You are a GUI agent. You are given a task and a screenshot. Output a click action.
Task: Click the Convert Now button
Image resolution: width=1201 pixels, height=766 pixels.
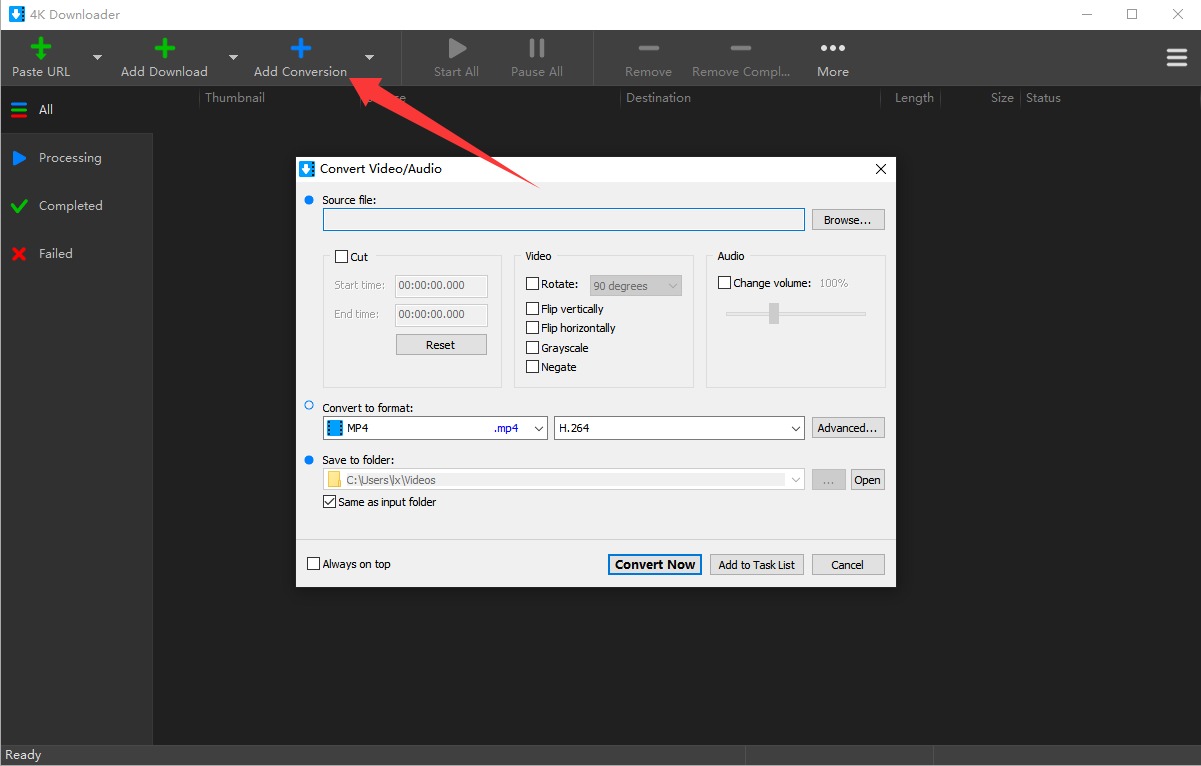(655, 565)
